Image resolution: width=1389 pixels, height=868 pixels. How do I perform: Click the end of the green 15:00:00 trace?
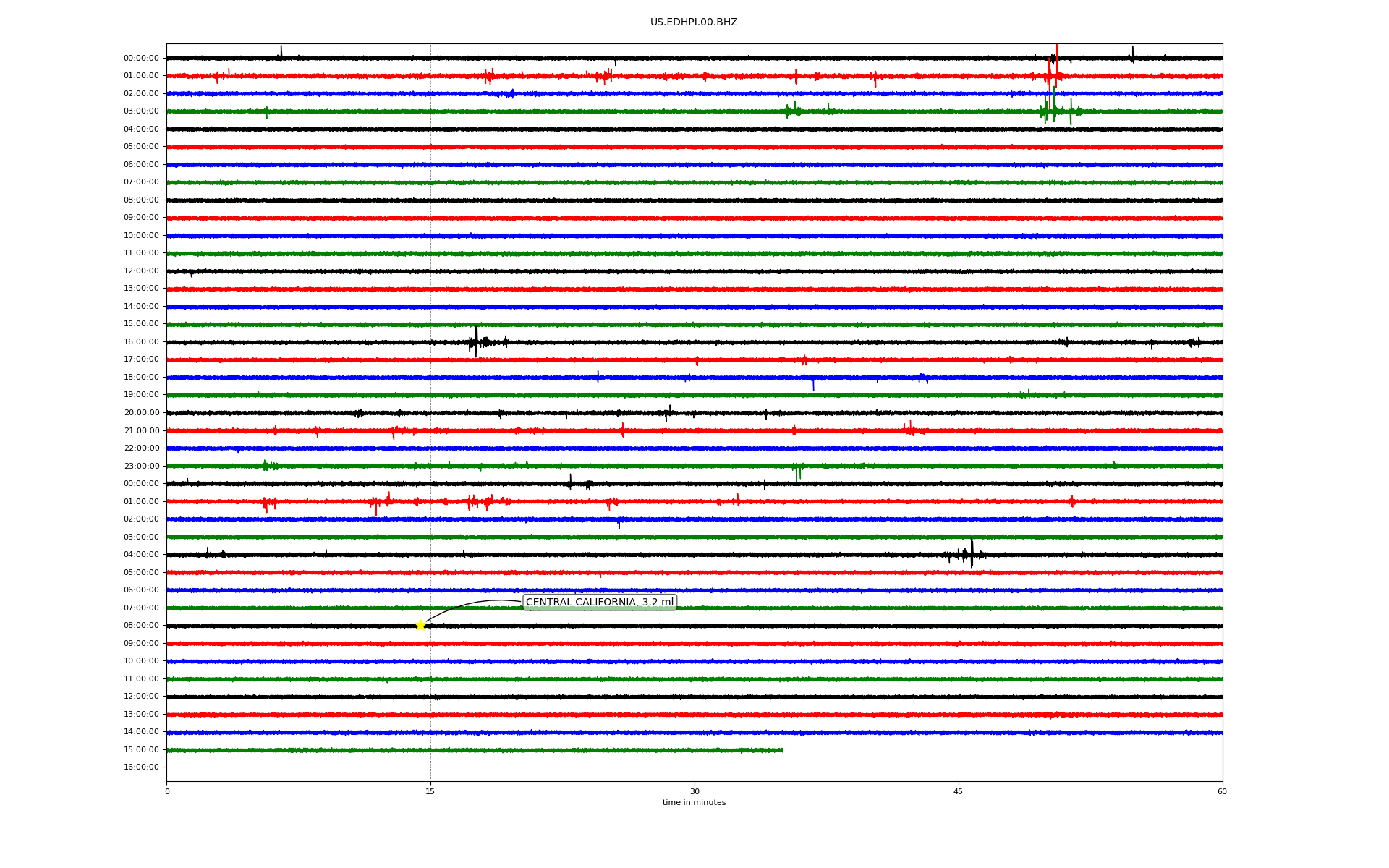pyautogui.click(x=782, y=750)
